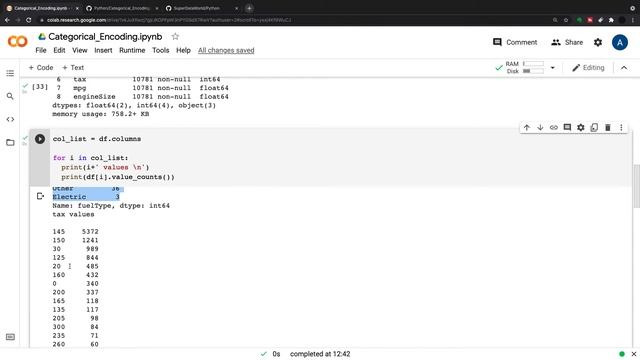The width and height of the screenshot is (640, 360).
Task: Switch to the second GitHub browser tab
Action: pos(122,8)
